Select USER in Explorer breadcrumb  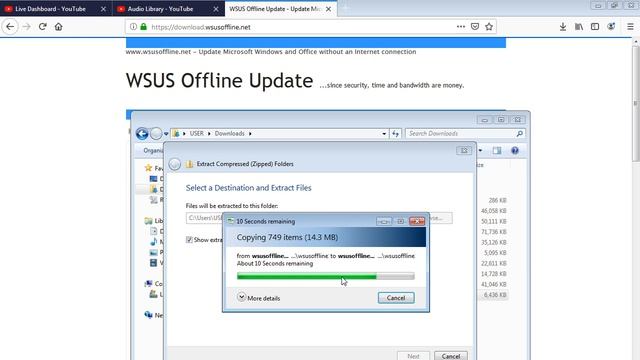(196, 133)
